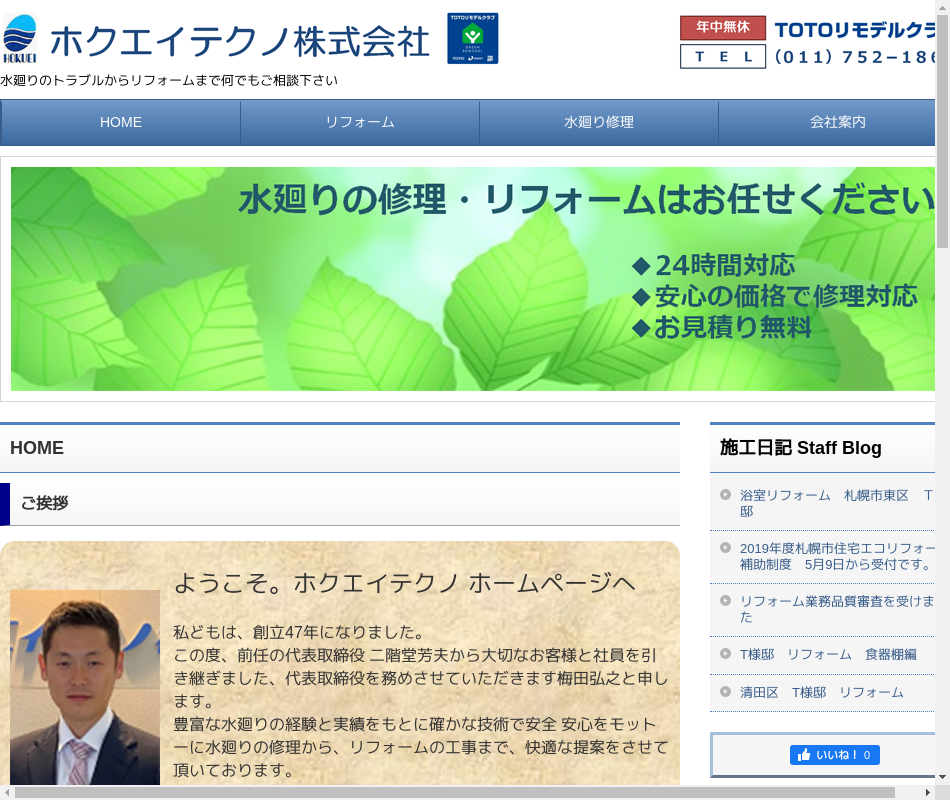Click the representative's portrait photo

point(85,687)
